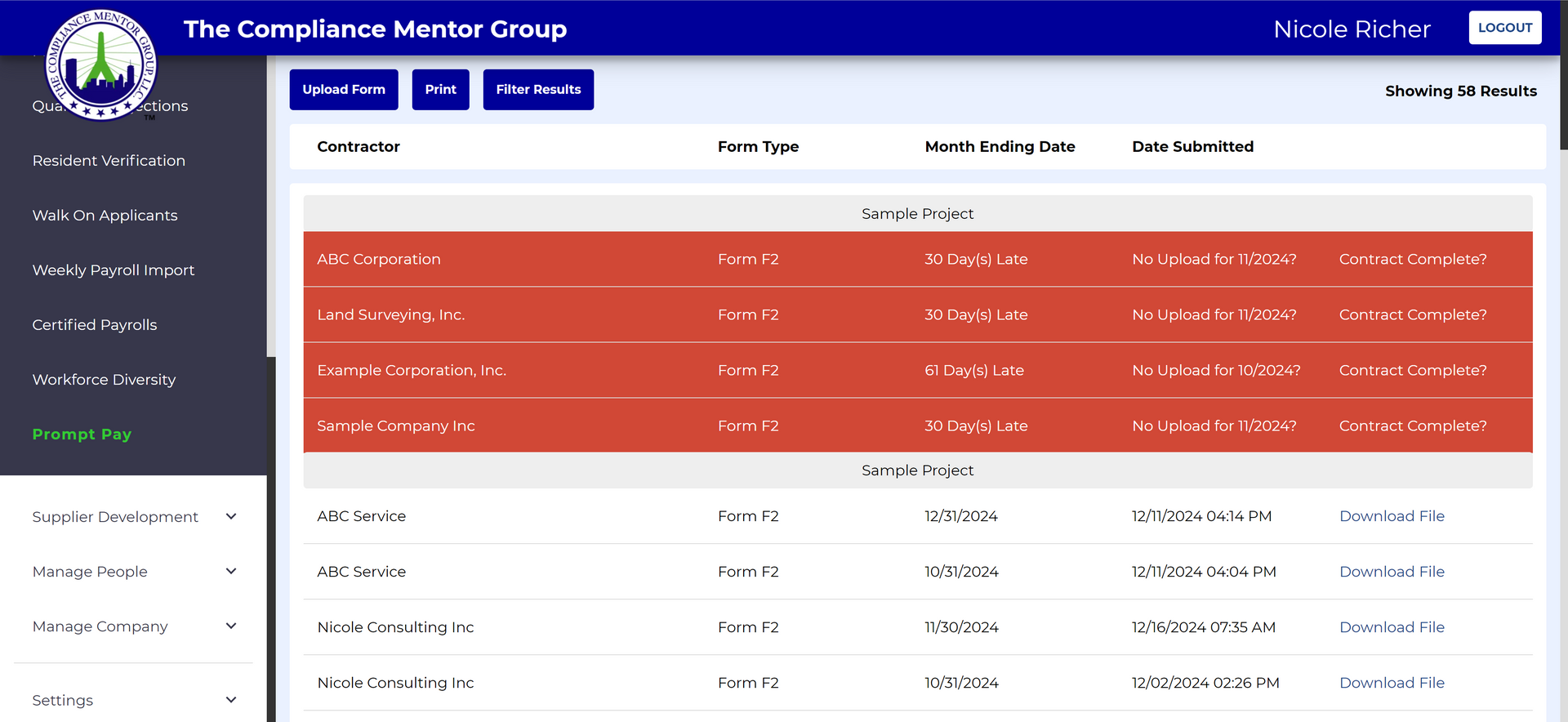Navigate to Workforce Diversity
The height and width of the screenshot is (722, 1568).
pos(104,380)
